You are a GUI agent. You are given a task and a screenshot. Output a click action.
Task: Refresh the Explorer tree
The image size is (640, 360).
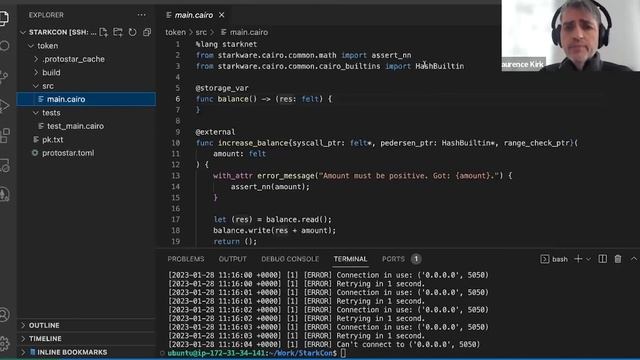coord(133,32)
